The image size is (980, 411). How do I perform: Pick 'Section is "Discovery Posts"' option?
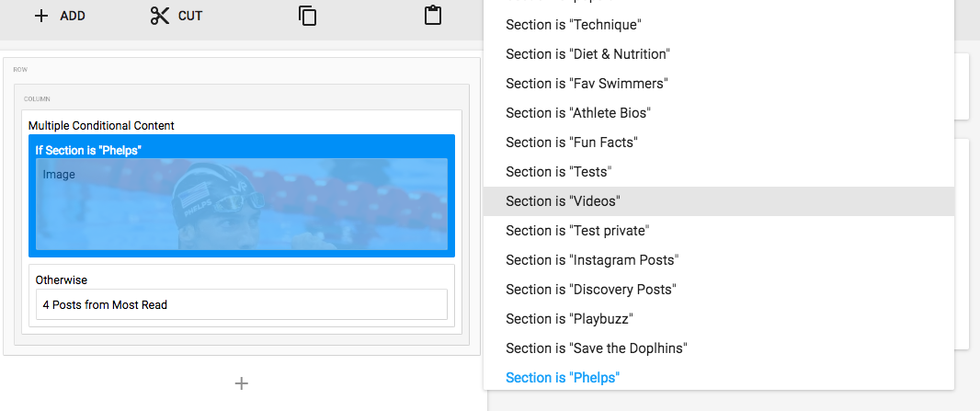[x=590, y=289]
